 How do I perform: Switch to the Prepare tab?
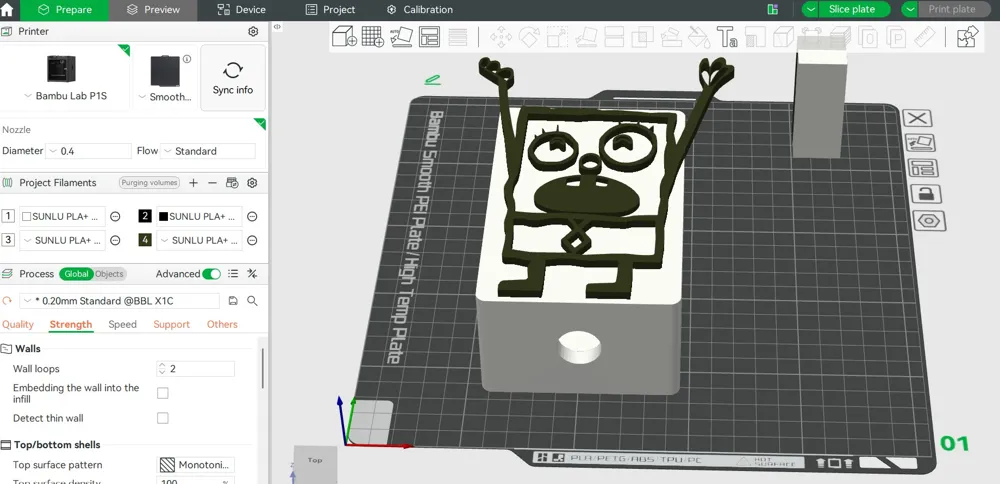(64, 10)
